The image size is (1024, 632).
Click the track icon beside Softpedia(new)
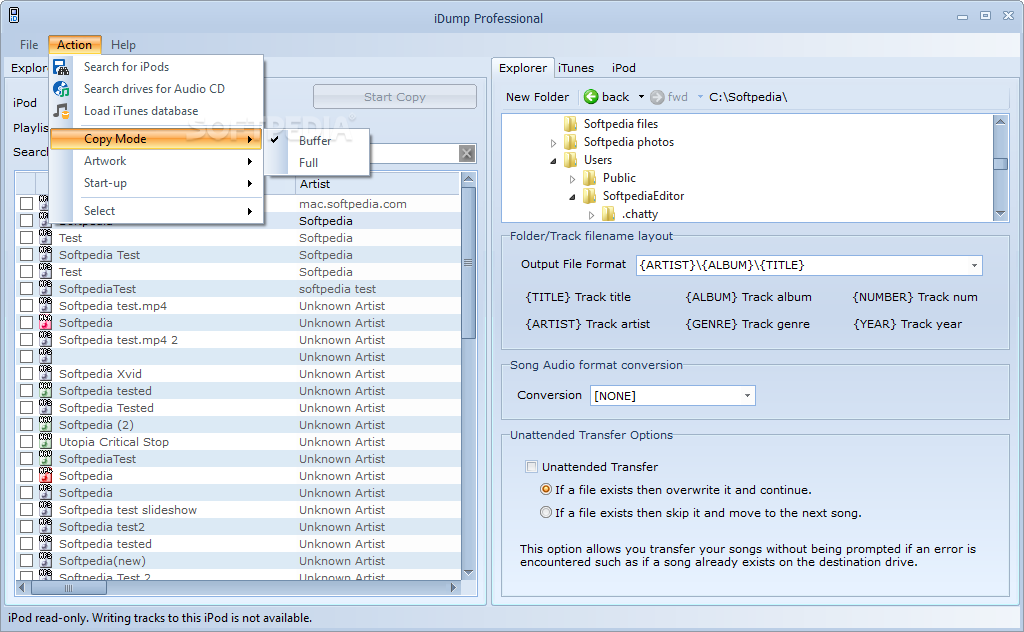click(45, 560)
